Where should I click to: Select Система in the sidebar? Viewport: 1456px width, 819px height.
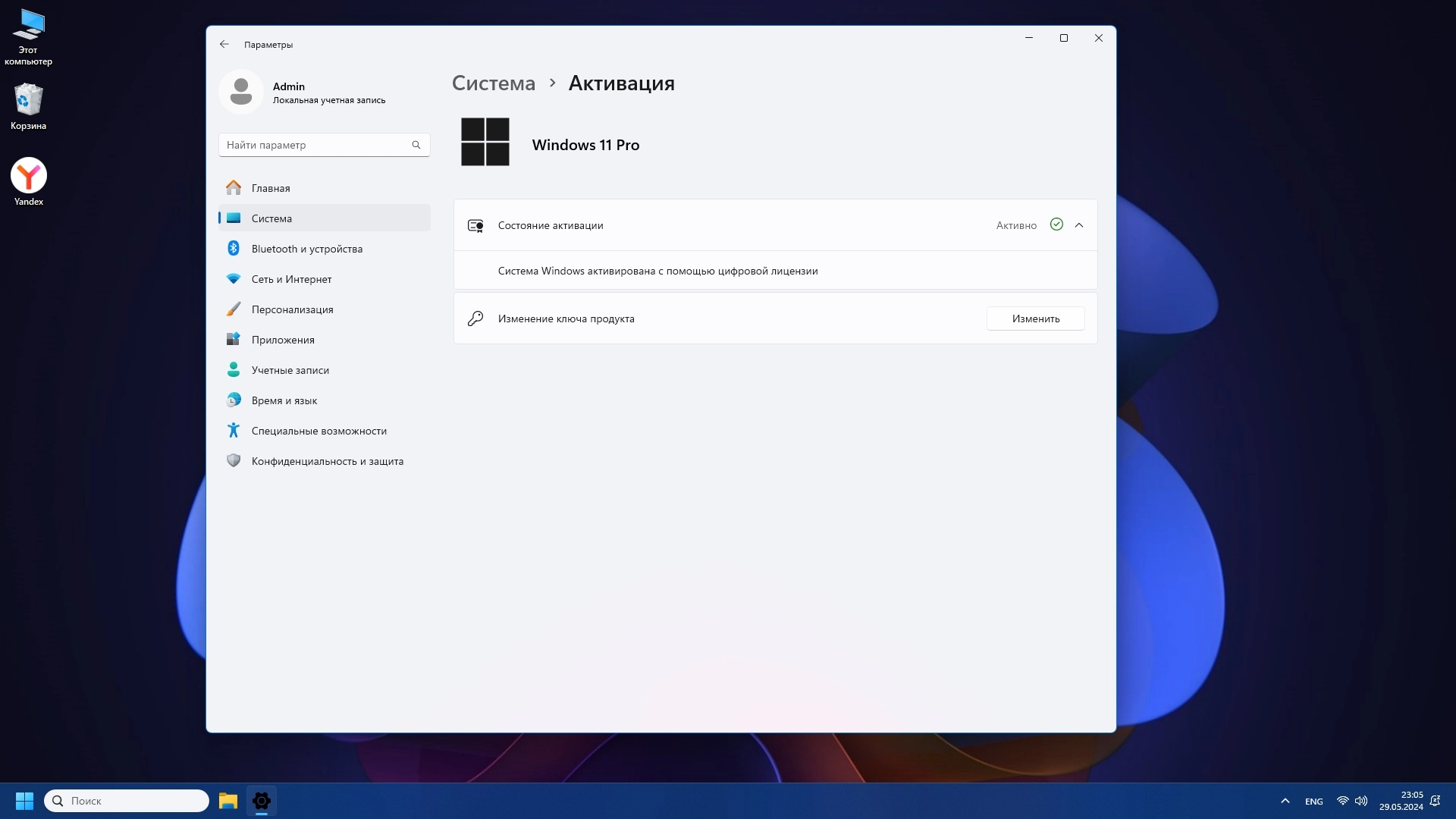[271, 218]
